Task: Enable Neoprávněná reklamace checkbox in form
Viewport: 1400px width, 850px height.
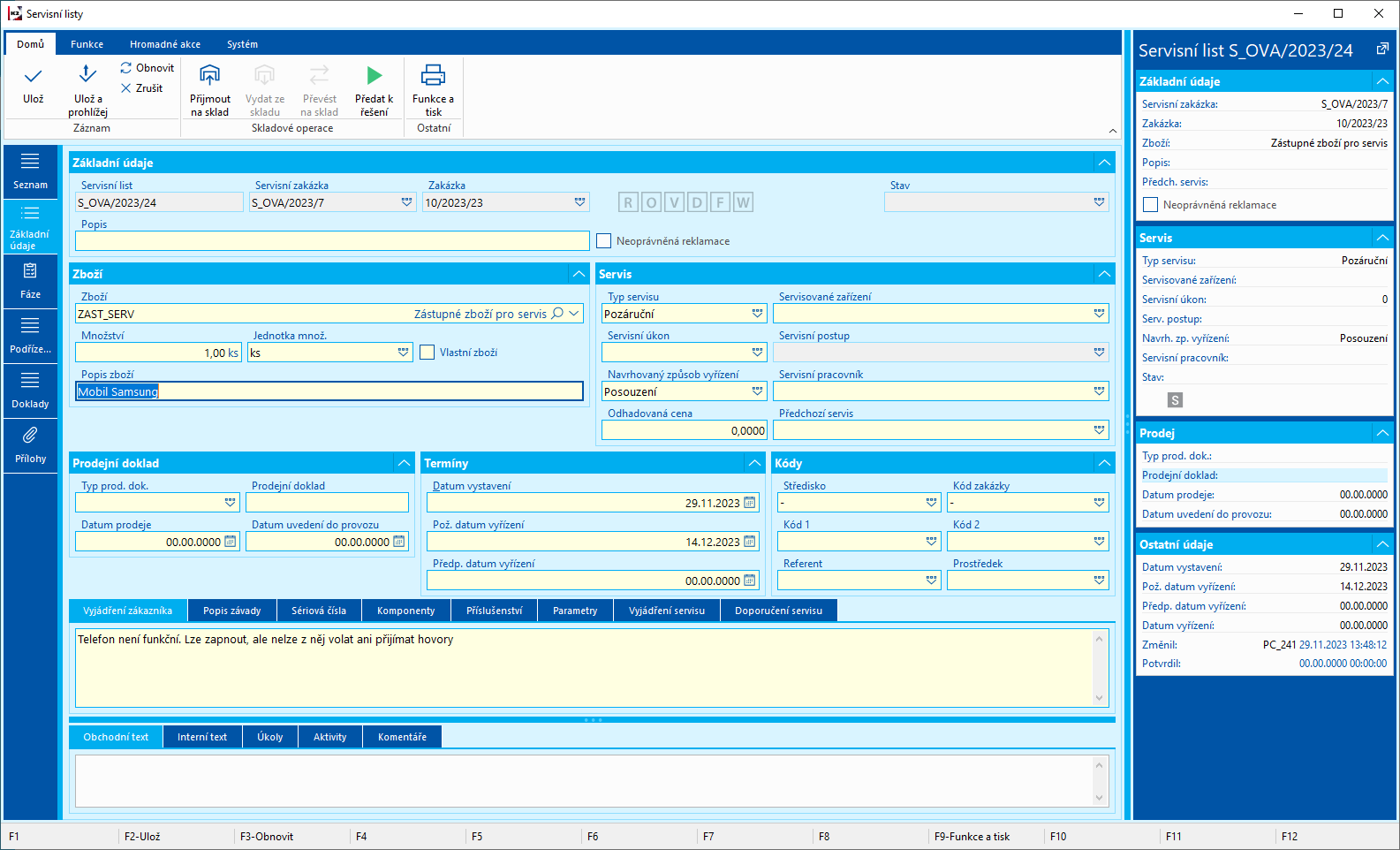Action: click(x=604, y=241)
